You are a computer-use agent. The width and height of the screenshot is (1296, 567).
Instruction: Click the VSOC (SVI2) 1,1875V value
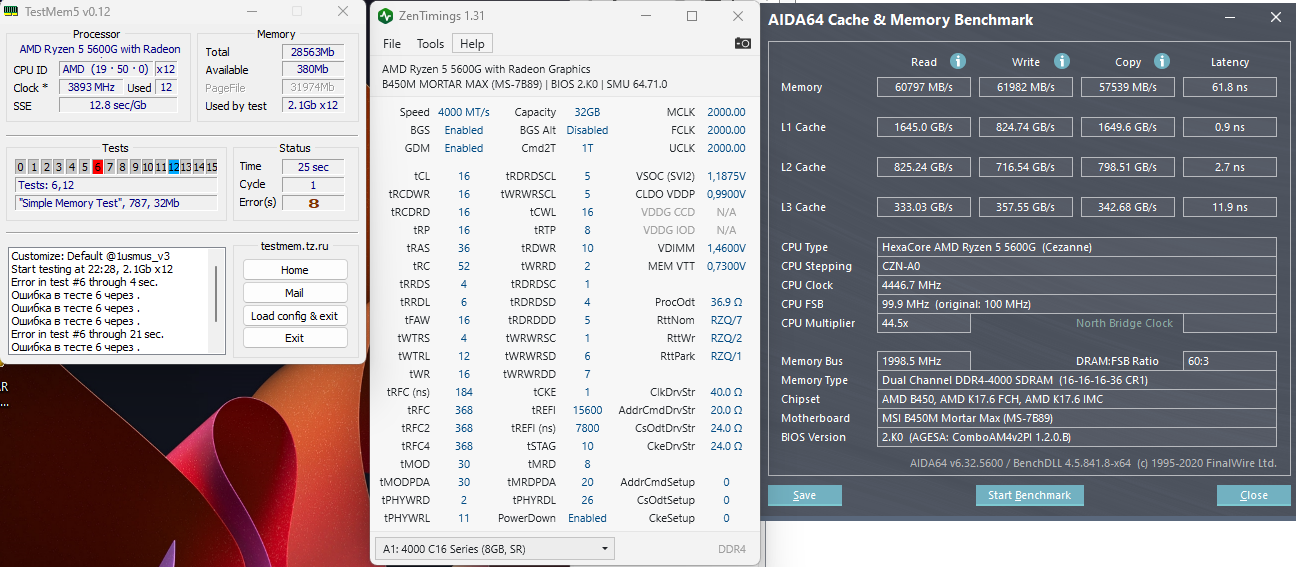coord(725,176)
